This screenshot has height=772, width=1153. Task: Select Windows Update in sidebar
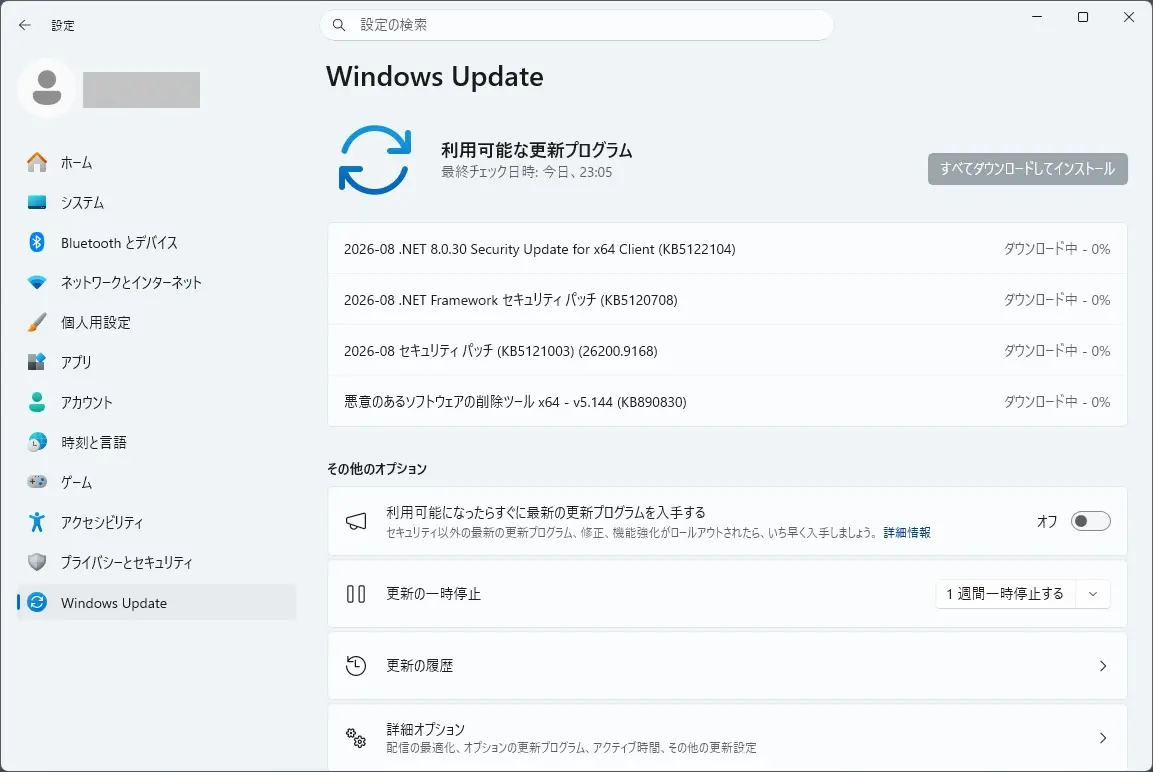pyautogui.click(x=156, y=602)
